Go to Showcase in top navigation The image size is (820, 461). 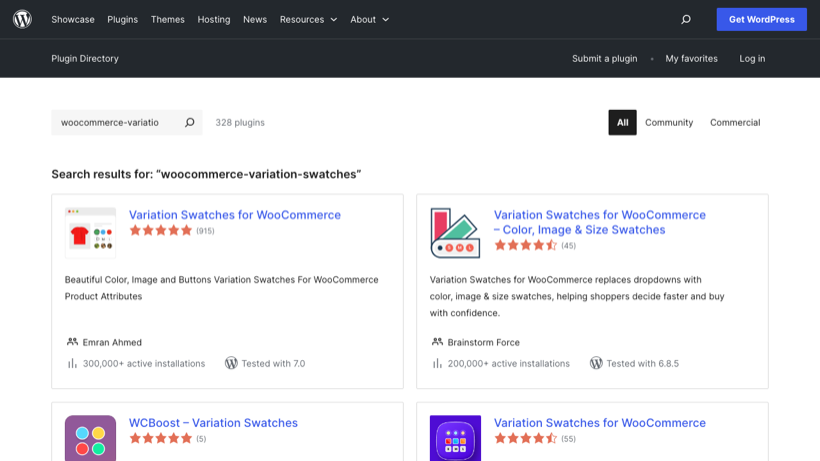pos(73,19)
